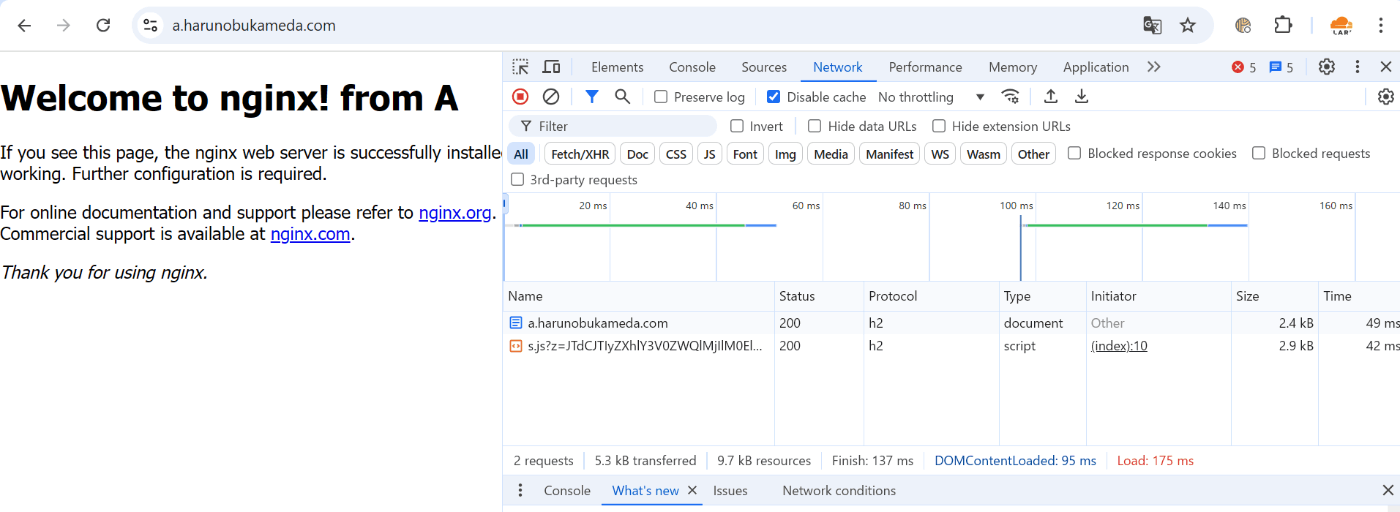The height and width of the screenshot is (512, 1400).
Task: Sort by the Protocol column header
Action: (931, 296)
